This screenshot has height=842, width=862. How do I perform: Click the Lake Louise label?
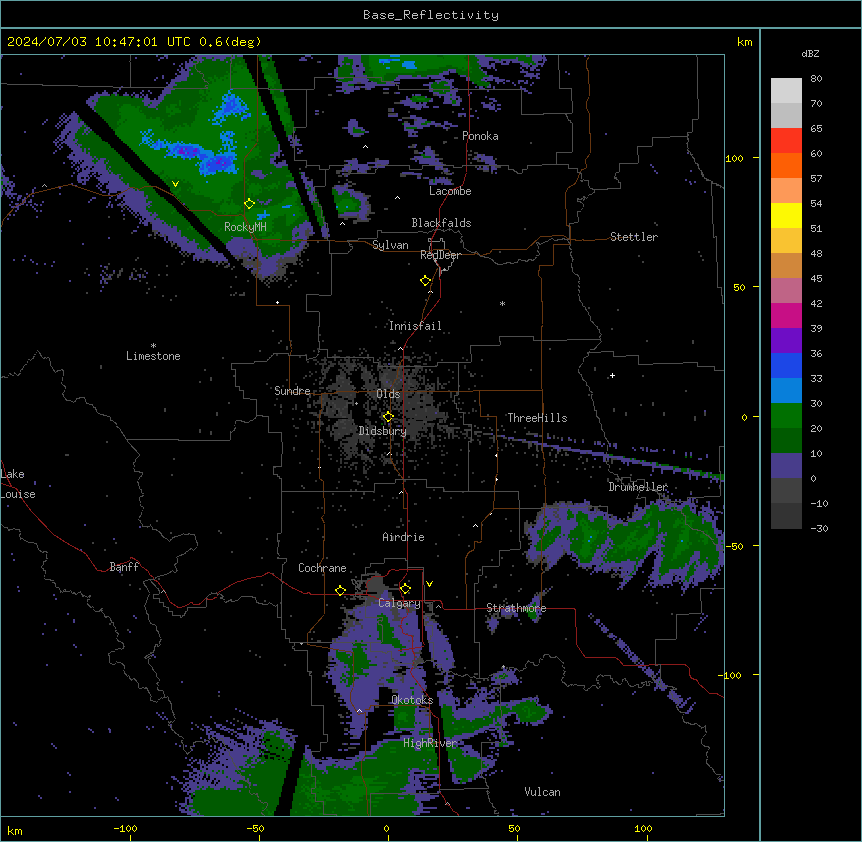(x=18, y=484)
